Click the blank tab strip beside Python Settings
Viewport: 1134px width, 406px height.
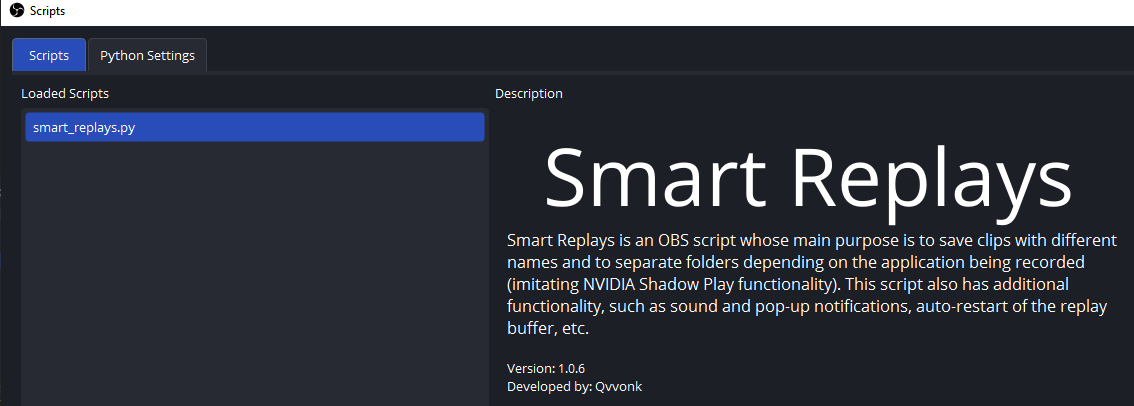coord(669,56)
